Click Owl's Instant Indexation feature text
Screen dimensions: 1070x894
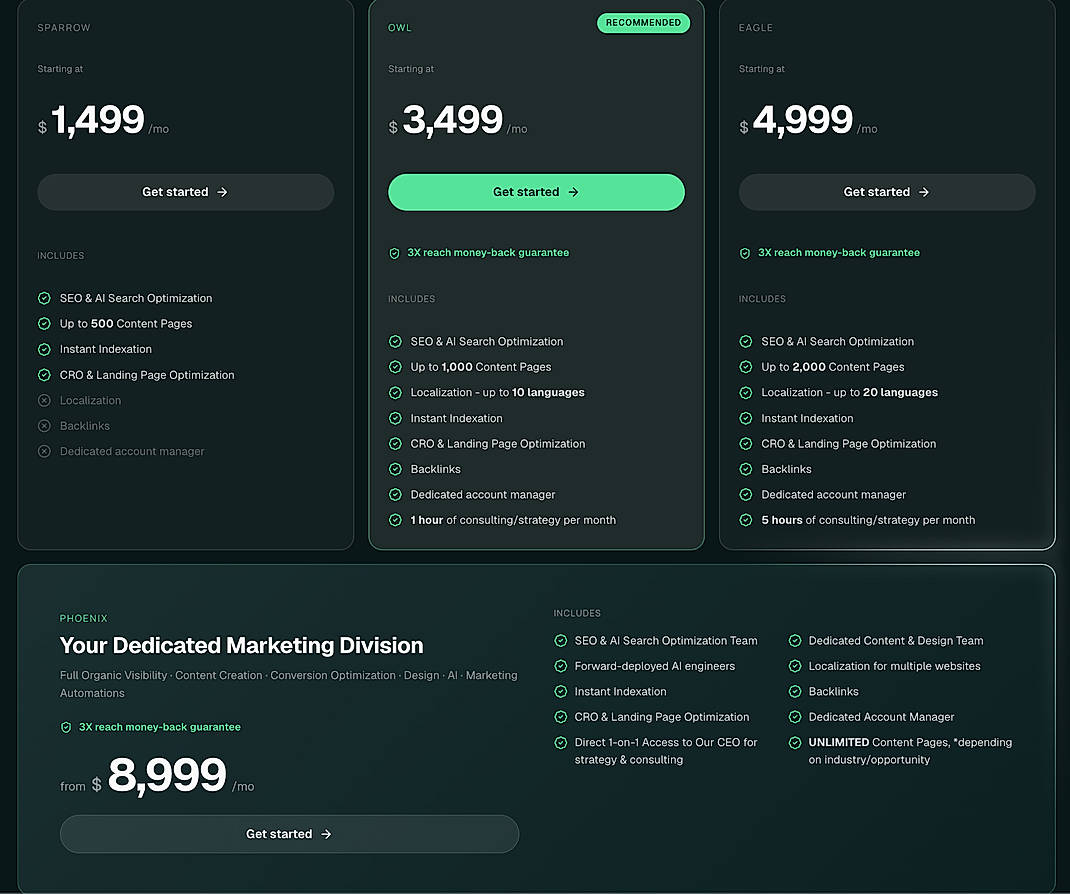(456, 418)
